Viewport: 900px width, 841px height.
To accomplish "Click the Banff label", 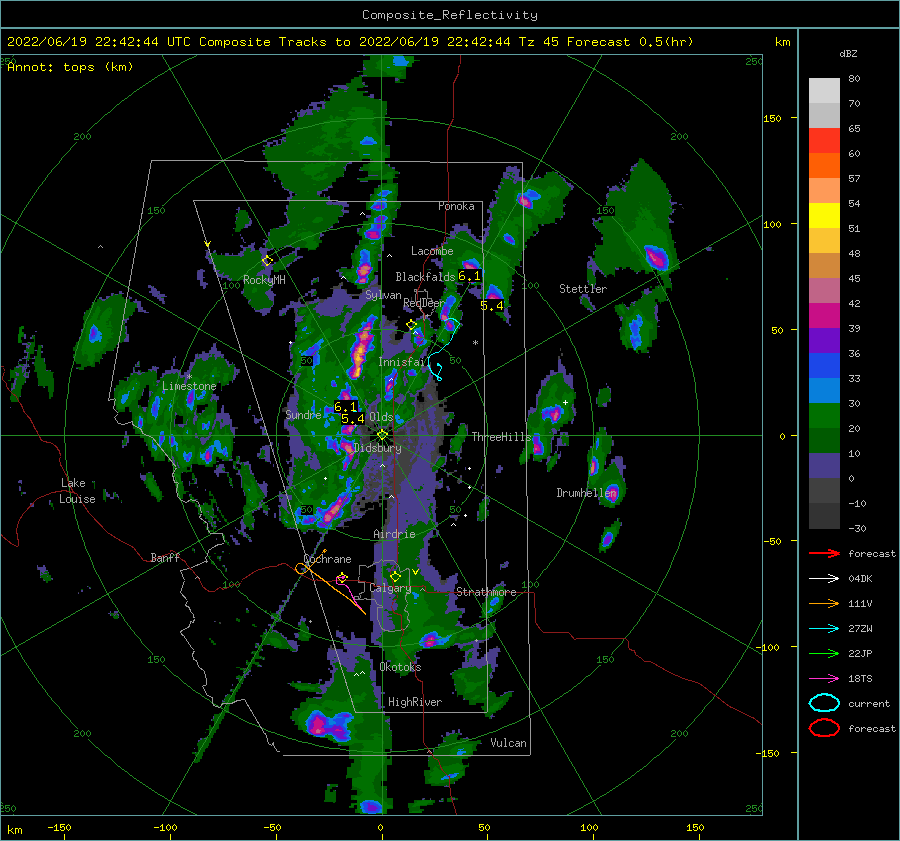I will click(x=165, y=557).
